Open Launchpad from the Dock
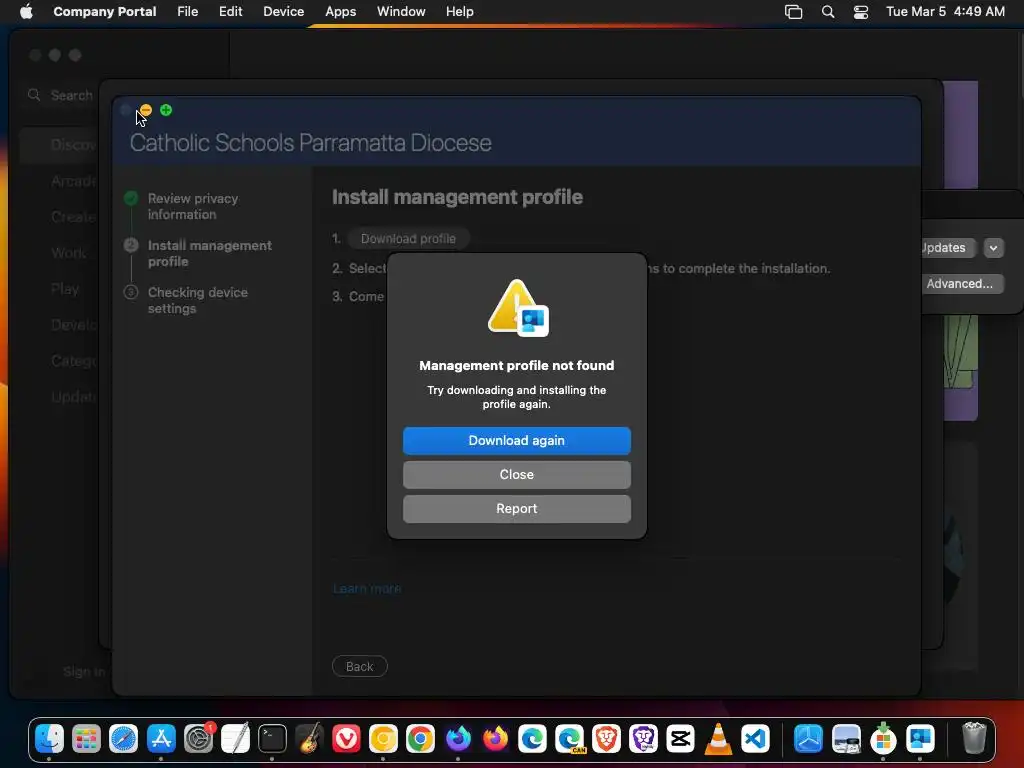This screenshot has width=1024, height=768. [86, 739]
